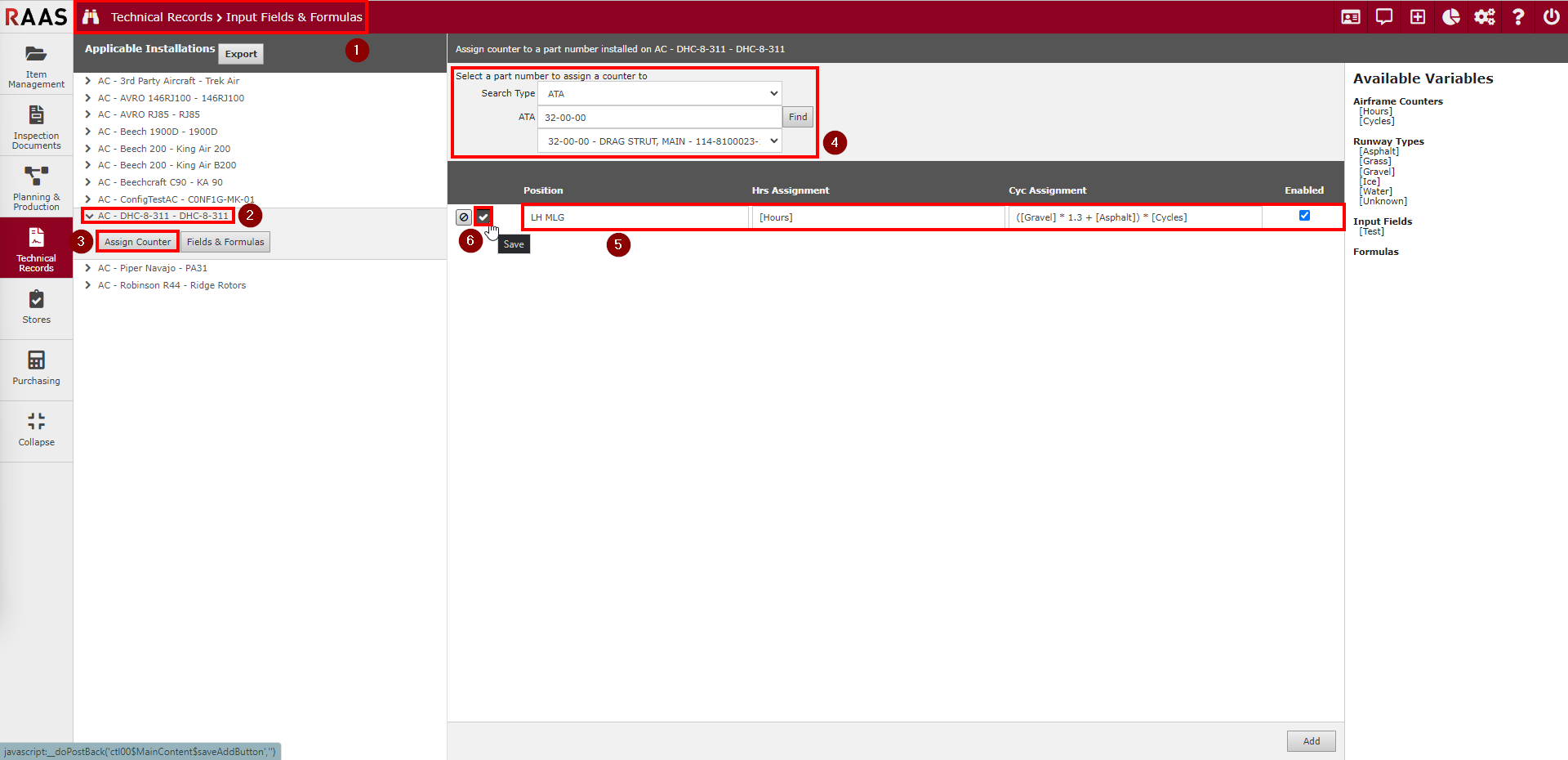Click the Export button

click(241, 54)
